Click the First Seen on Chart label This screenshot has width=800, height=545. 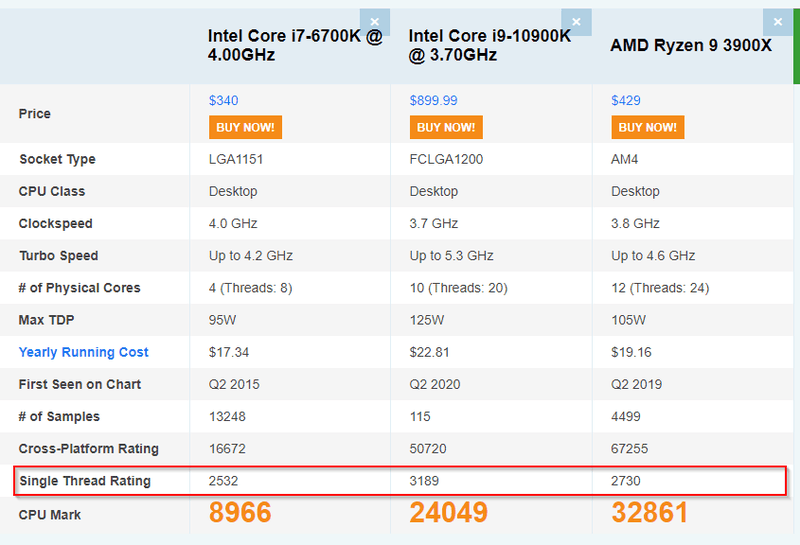[x=80, y=384]
